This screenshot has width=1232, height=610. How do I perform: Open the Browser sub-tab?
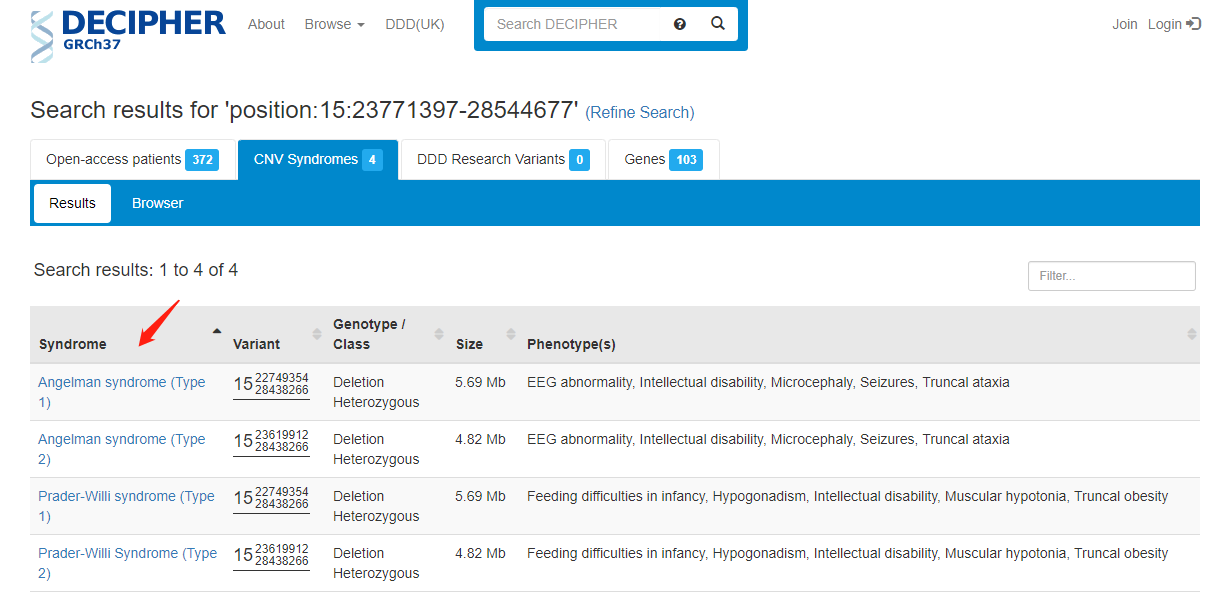158,203
